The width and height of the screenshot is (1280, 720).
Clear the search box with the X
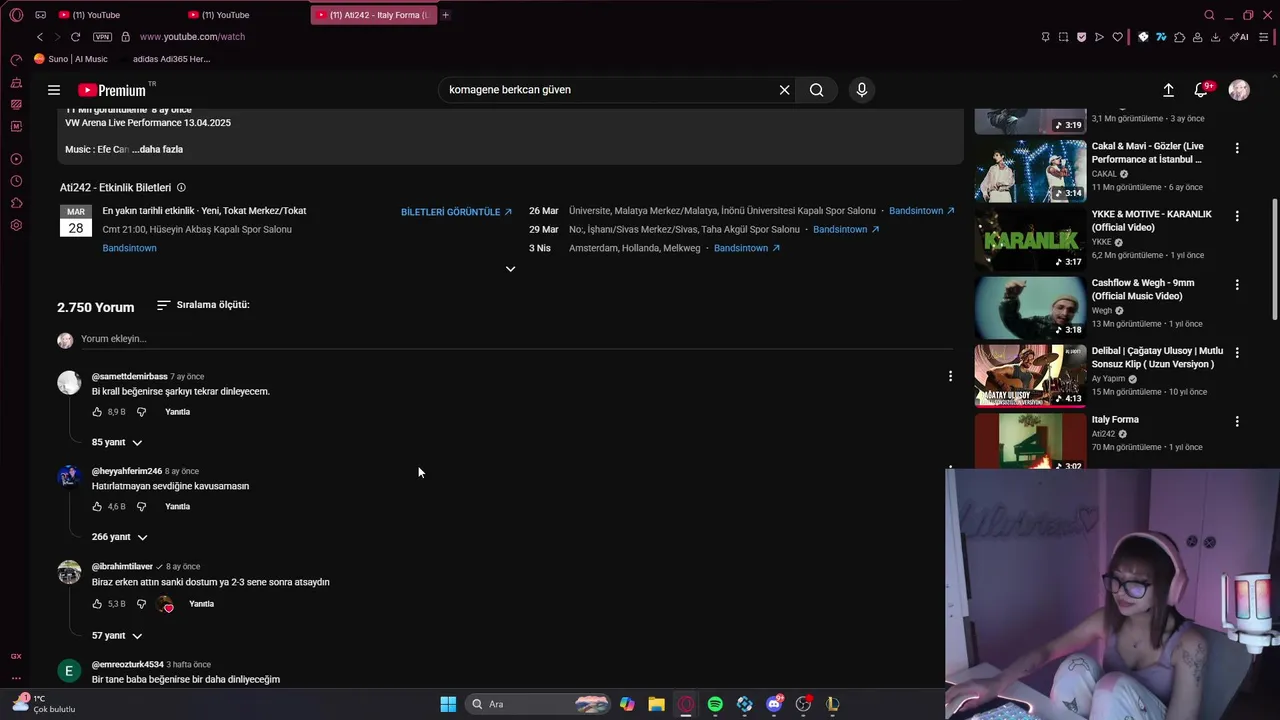coord(785,90)
